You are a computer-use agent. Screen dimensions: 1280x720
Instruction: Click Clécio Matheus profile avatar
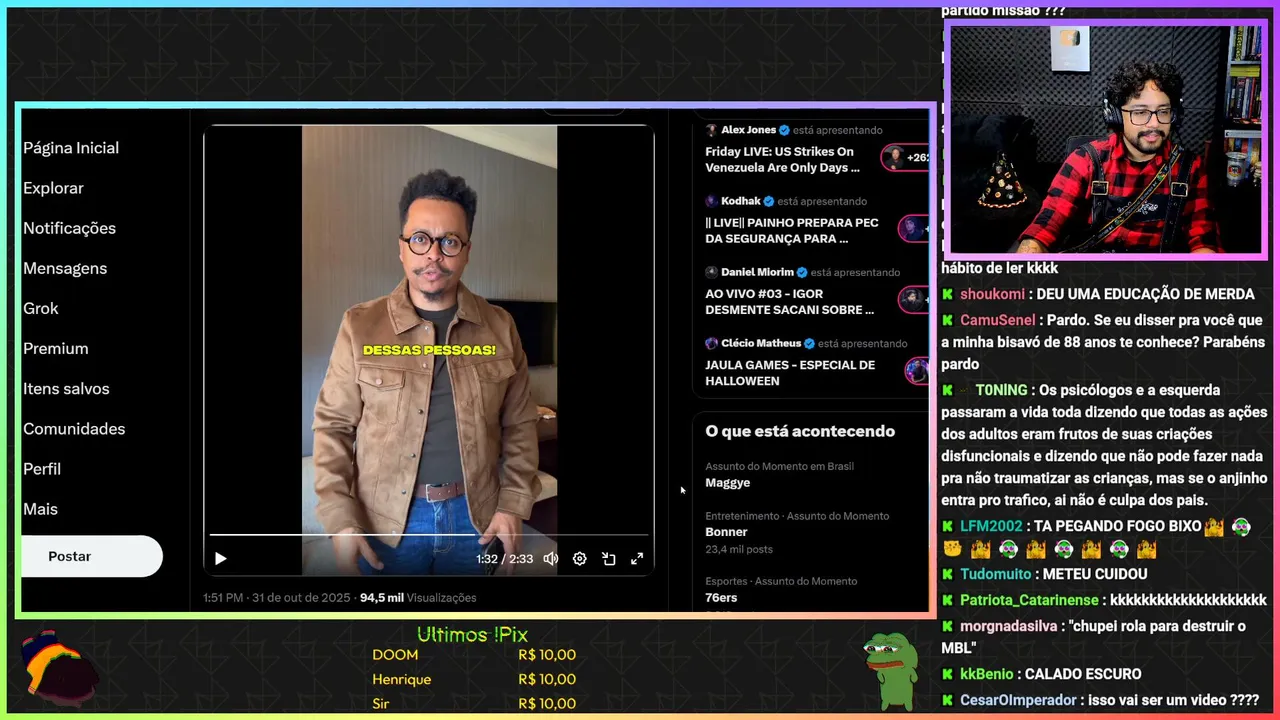(711, 343)
